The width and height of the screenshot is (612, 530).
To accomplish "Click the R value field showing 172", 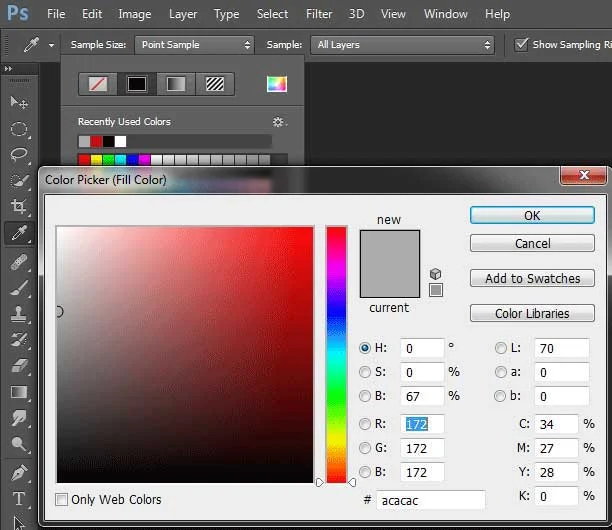I will click(x=422, y=424).
